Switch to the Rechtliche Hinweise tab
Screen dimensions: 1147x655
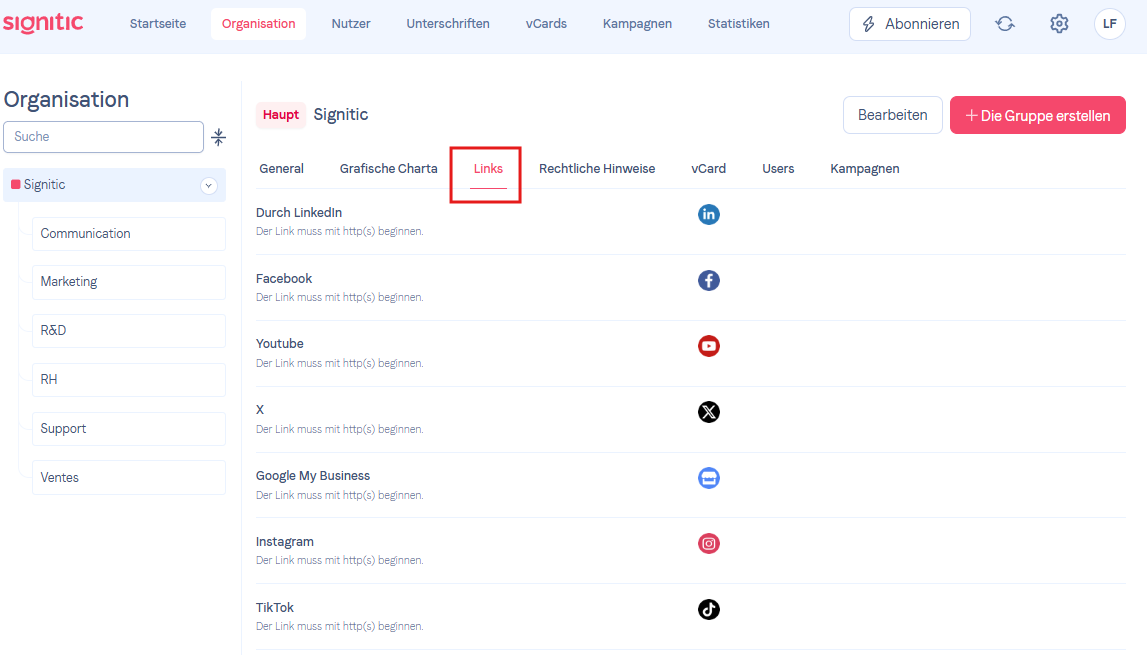tap(597, 168)
